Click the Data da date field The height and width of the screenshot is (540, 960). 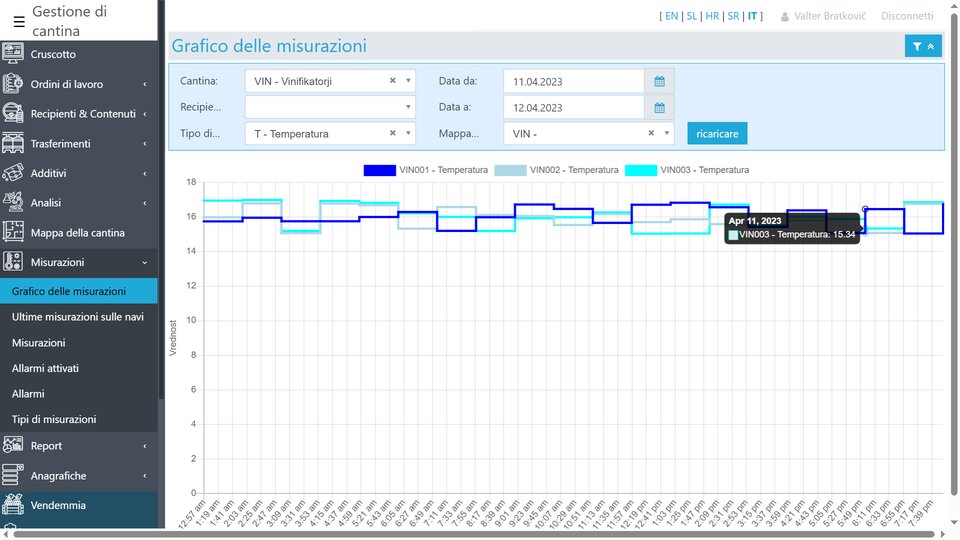tap(573, 81)
